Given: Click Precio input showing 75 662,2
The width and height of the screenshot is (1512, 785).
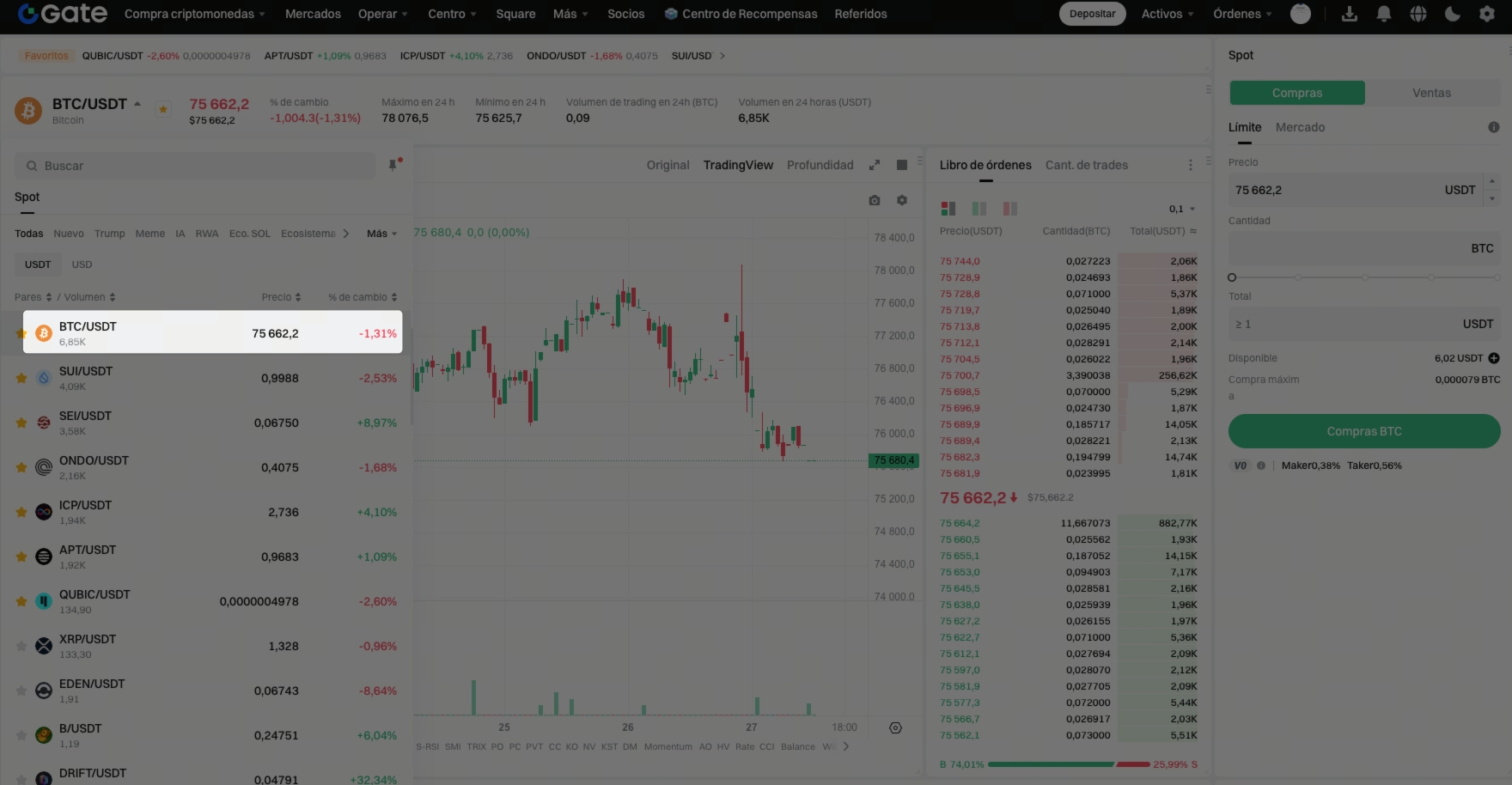Looking at the screenshot, I should click(x=1355, y=190).
